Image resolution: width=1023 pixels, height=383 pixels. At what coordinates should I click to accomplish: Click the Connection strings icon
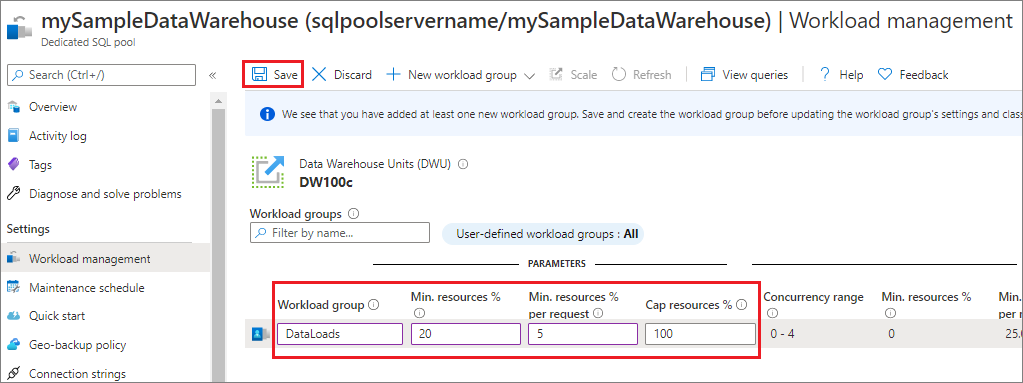click(14, 374)
